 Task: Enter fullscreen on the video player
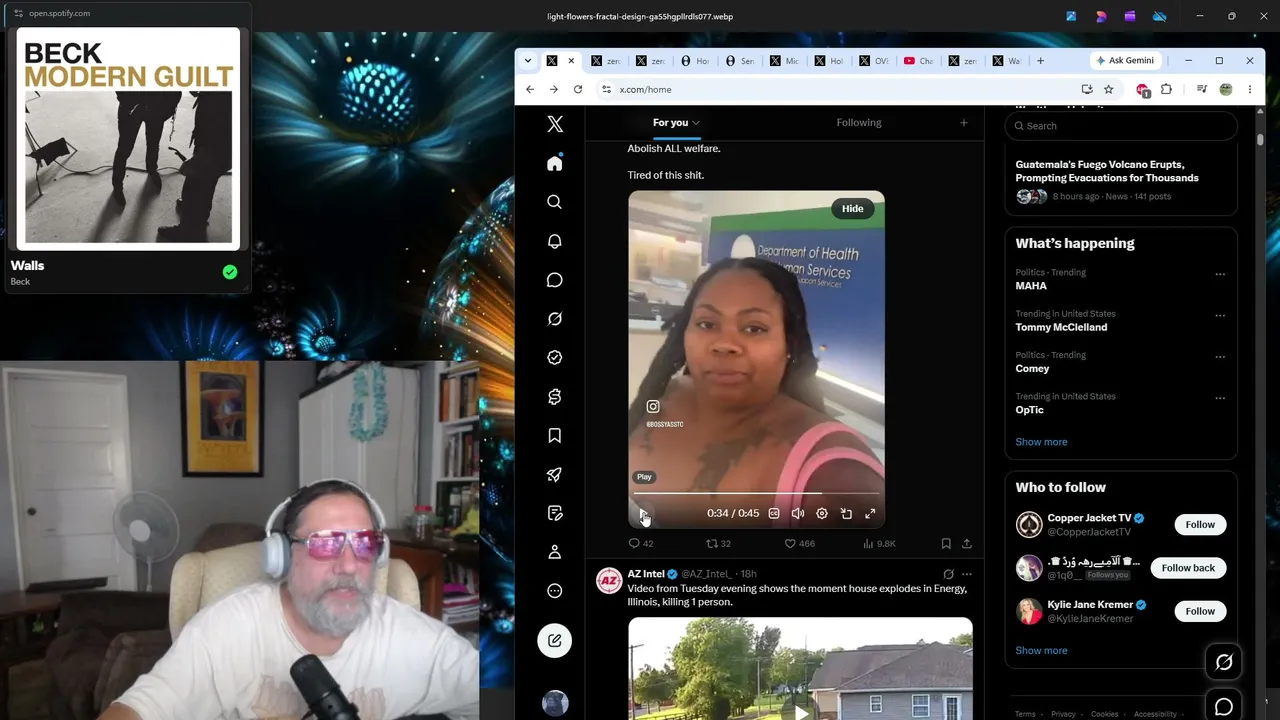tap(870, 513)
